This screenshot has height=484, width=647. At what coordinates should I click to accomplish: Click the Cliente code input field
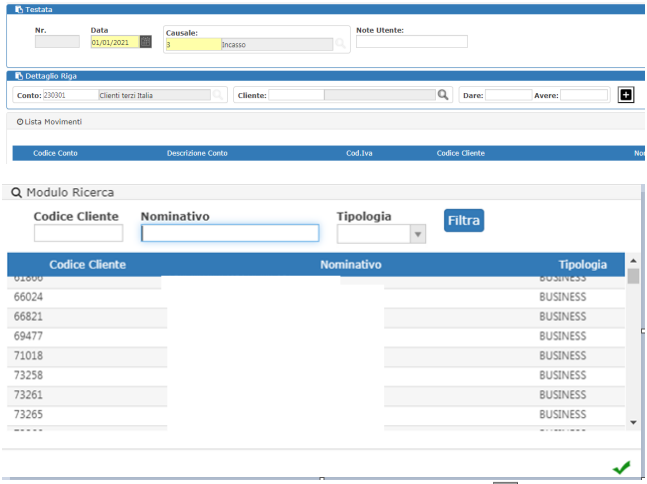[296, 95]
